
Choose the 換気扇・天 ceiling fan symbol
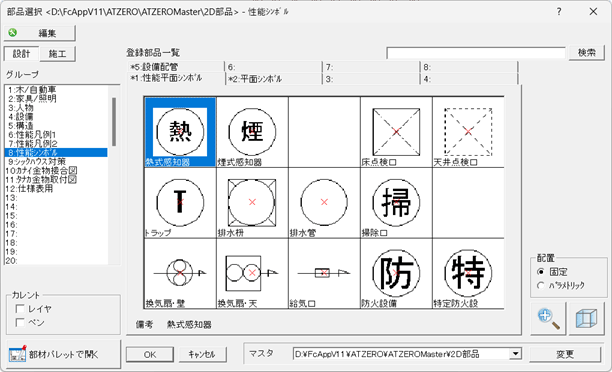[252, 274]
